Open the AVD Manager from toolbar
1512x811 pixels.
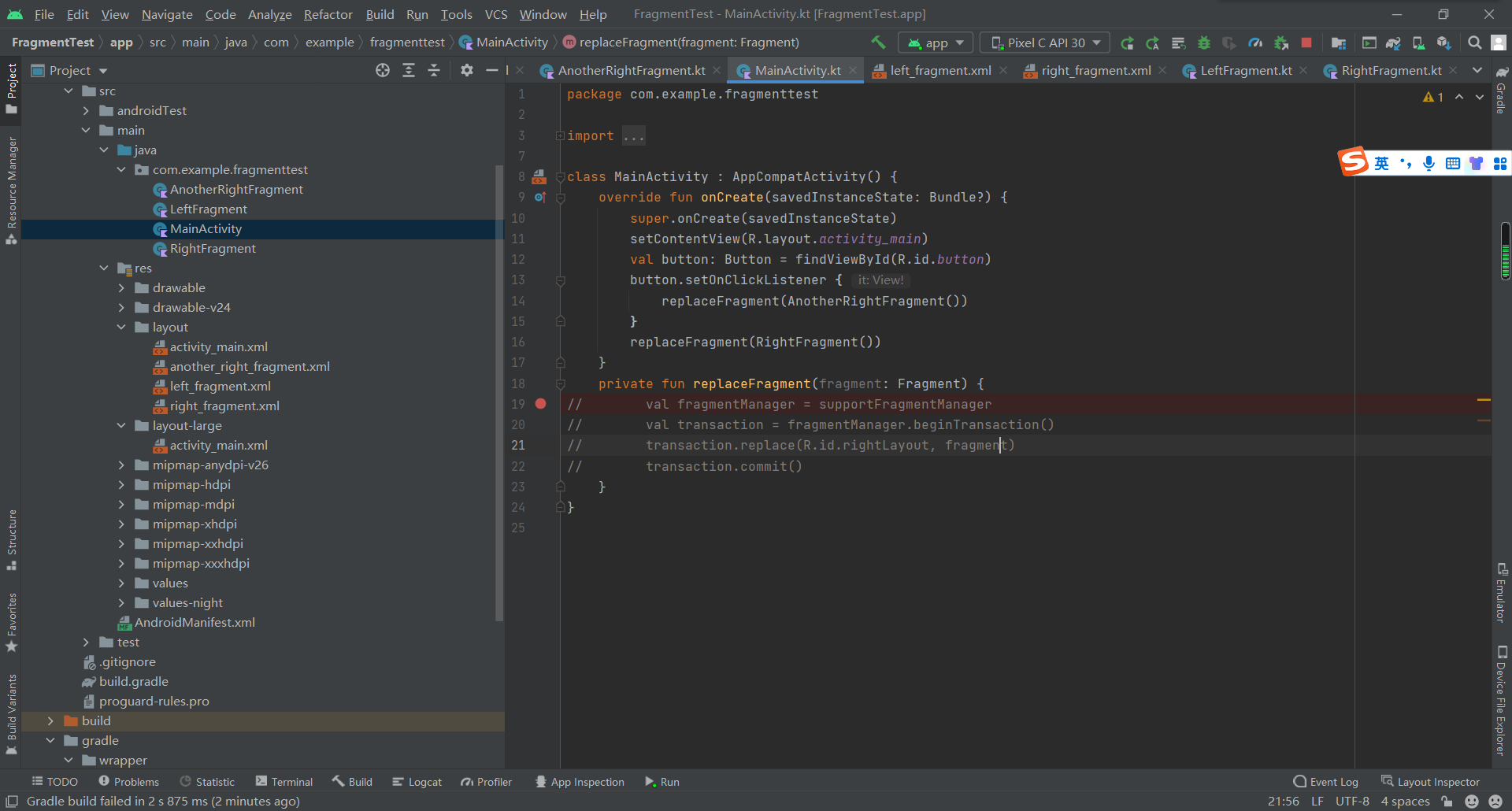[1418, 43]
